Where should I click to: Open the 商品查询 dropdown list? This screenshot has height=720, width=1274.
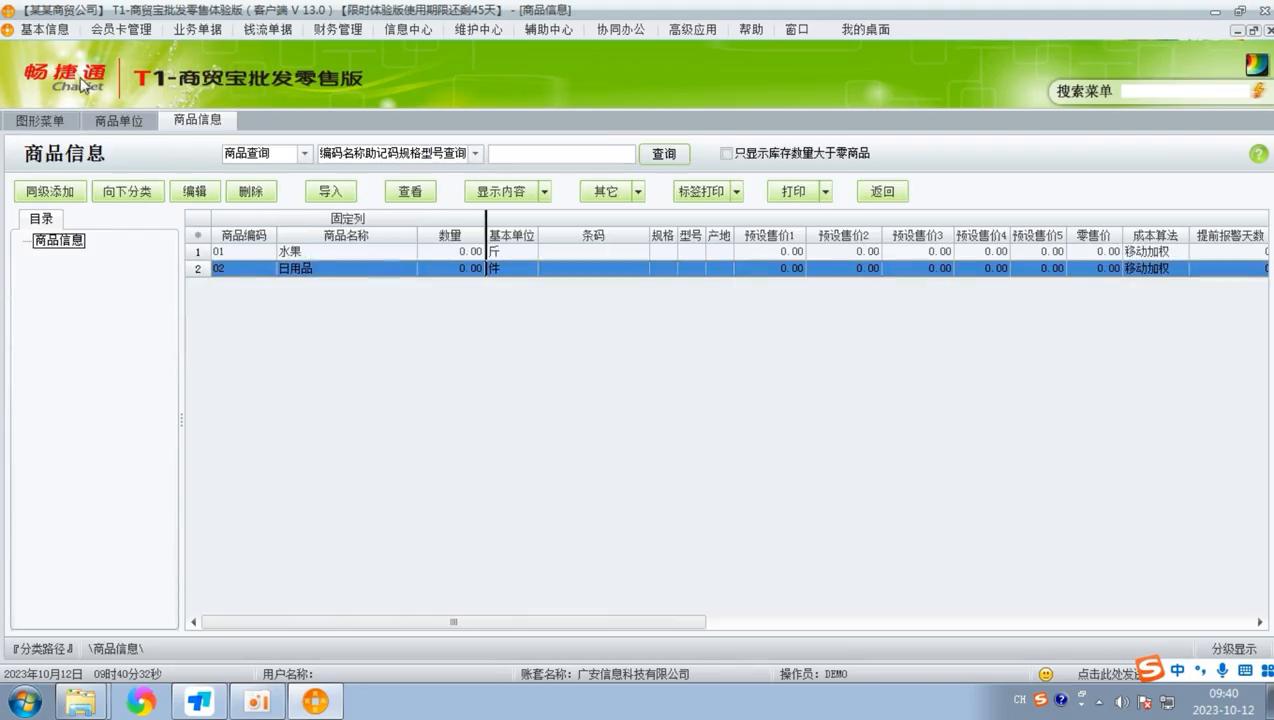(304, 153)
